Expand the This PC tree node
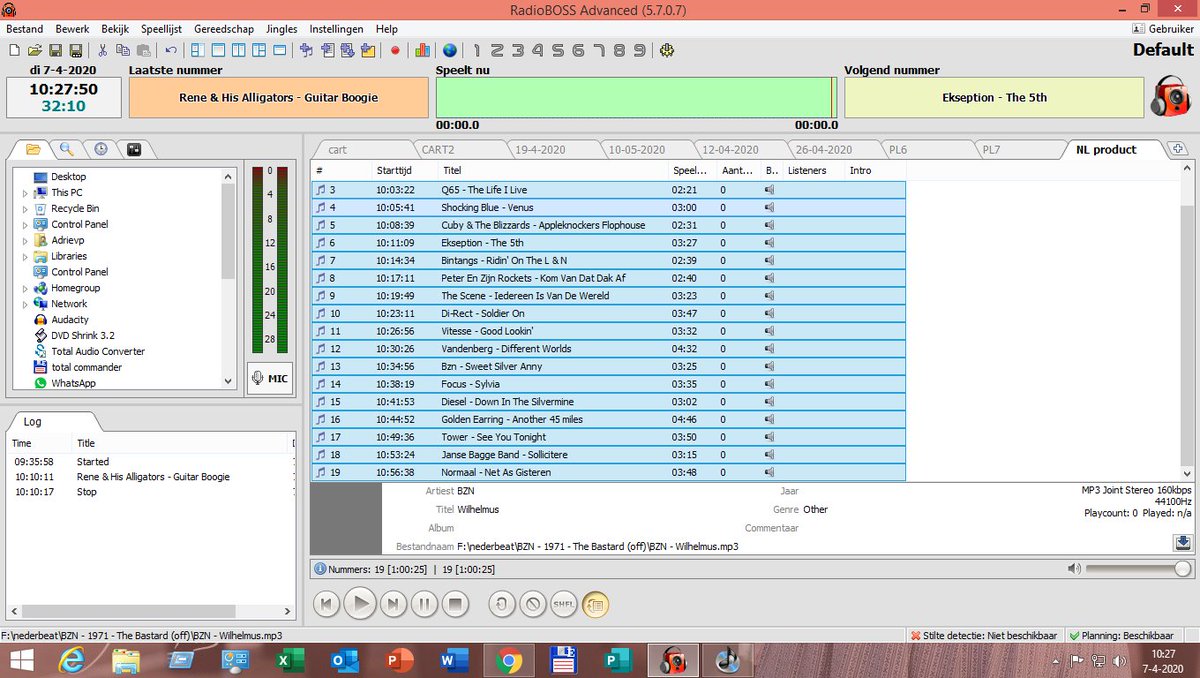The height and width of the screenshot is (678, 1200). pyautogui.click(x=25, y=193)
